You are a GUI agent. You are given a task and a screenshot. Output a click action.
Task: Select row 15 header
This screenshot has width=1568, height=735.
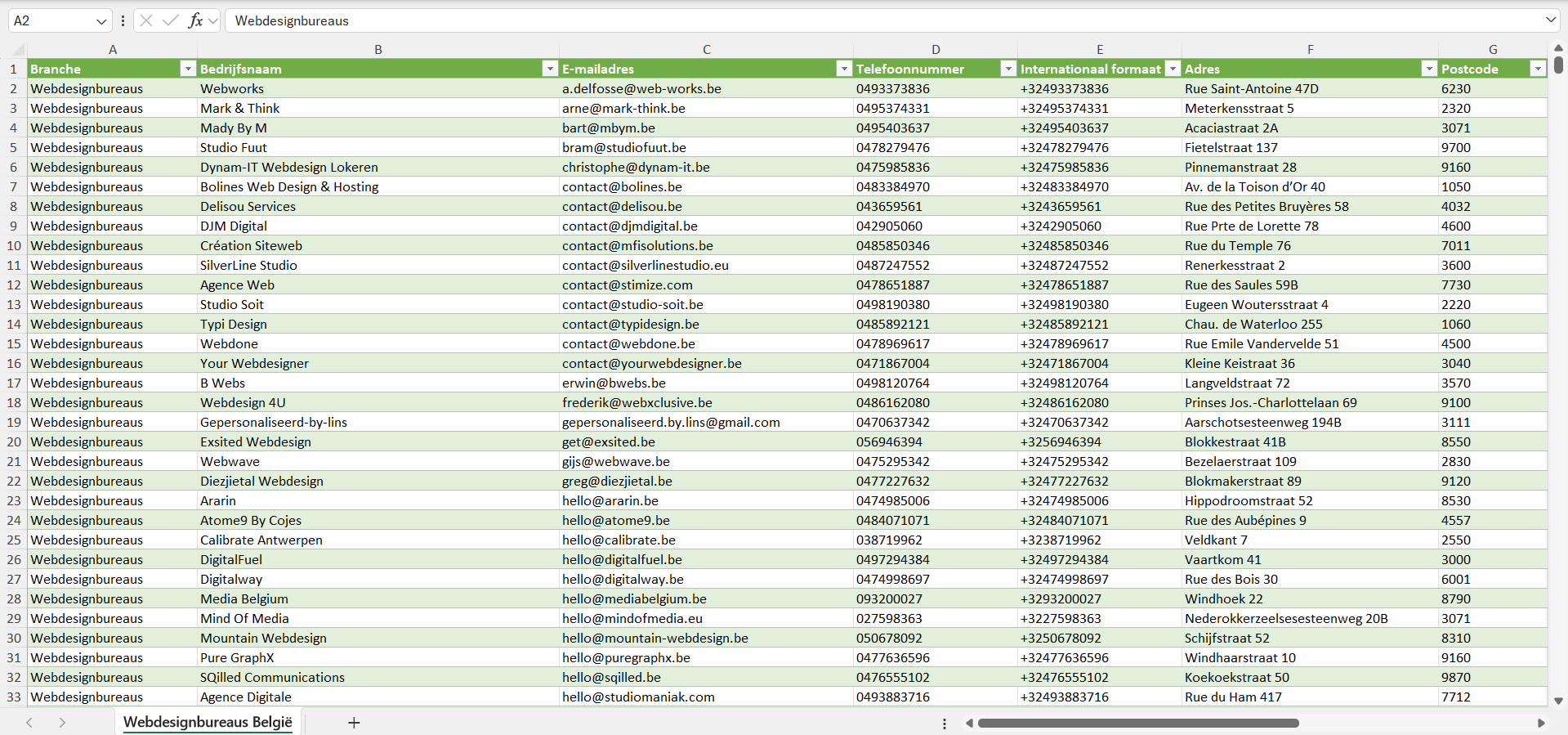(x=14, y=344)
